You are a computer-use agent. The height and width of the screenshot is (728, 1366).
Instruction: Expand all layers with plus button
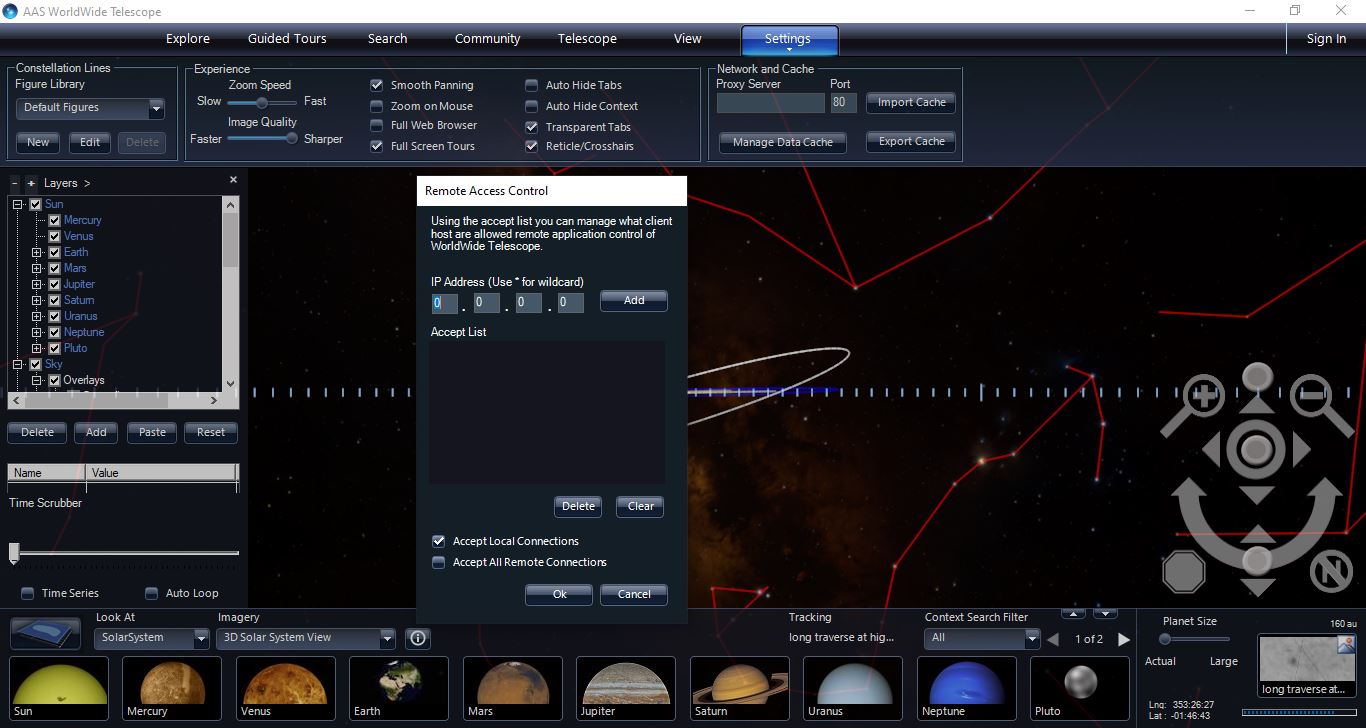[x=31, y=183]
